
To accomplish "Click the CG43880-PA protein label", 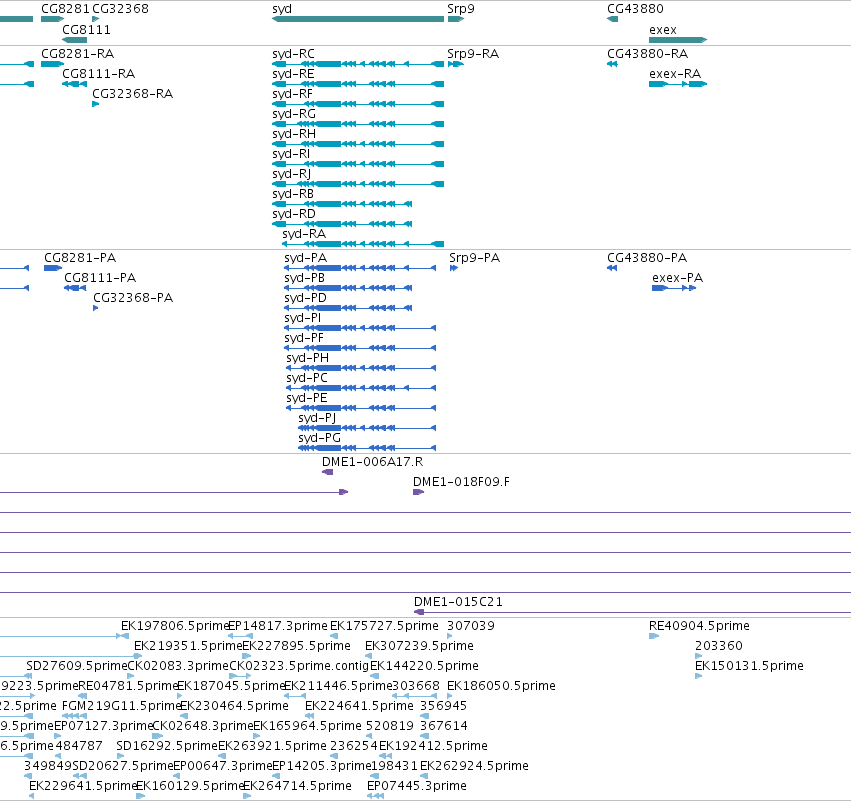I will click(647, 258).
